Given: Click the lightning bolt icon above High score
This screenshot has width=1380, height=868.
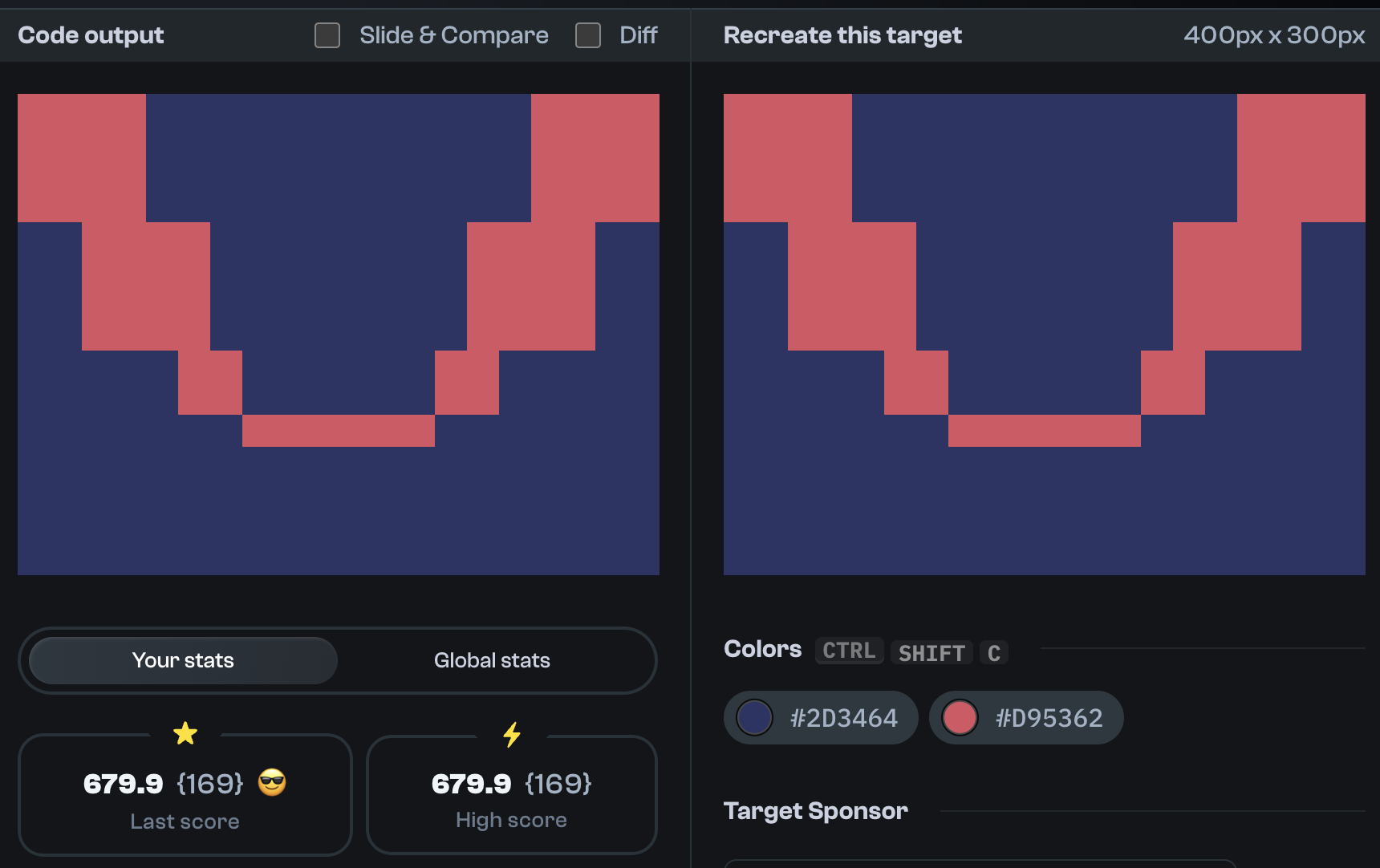Looking at the screenshot, I should click(511, 734).
